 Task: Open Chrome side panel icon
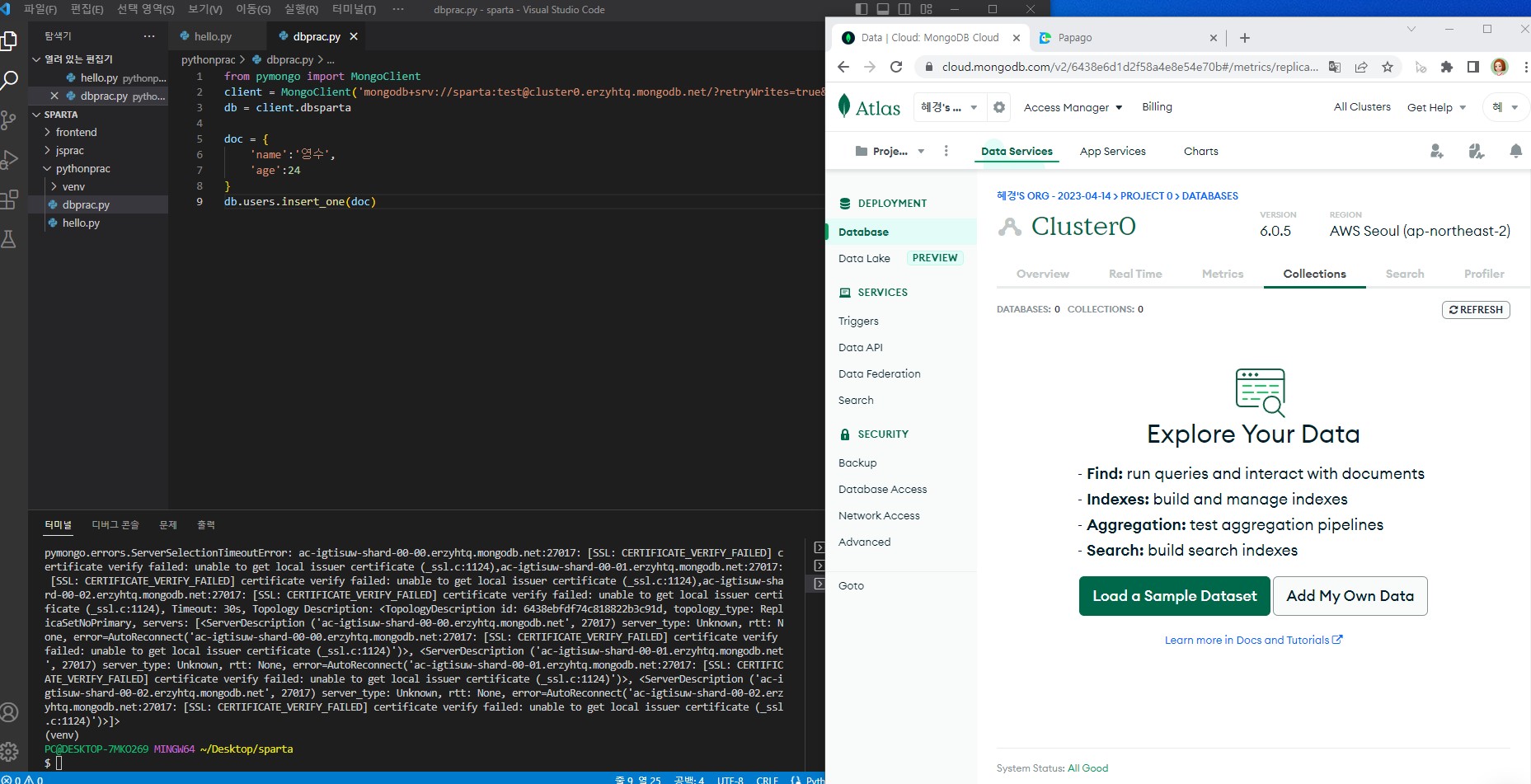[x=1473, y=67]
